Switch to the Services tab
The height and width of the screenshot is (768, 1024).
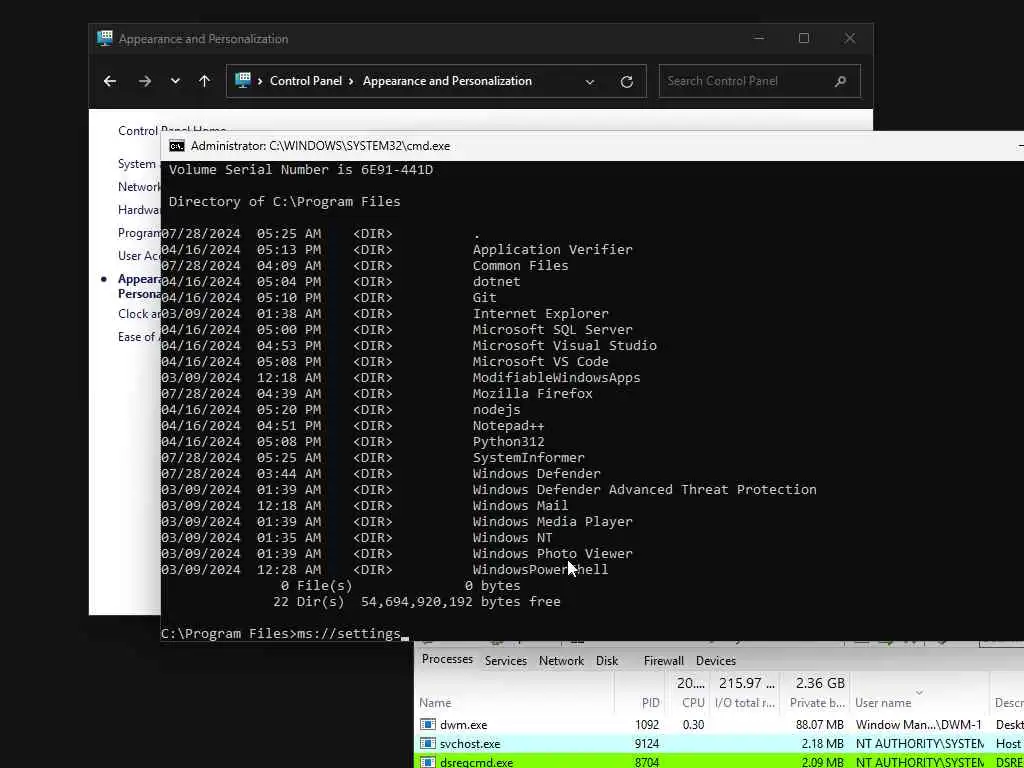coord(505,661)
